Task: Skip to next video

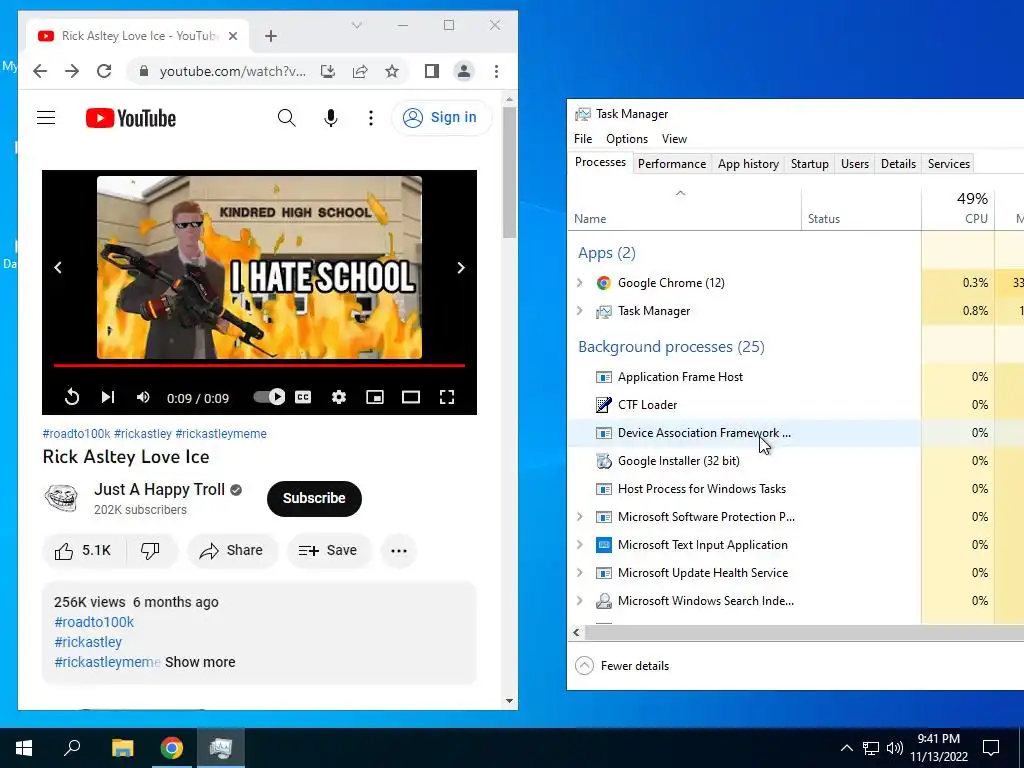Action: (108, 397)
